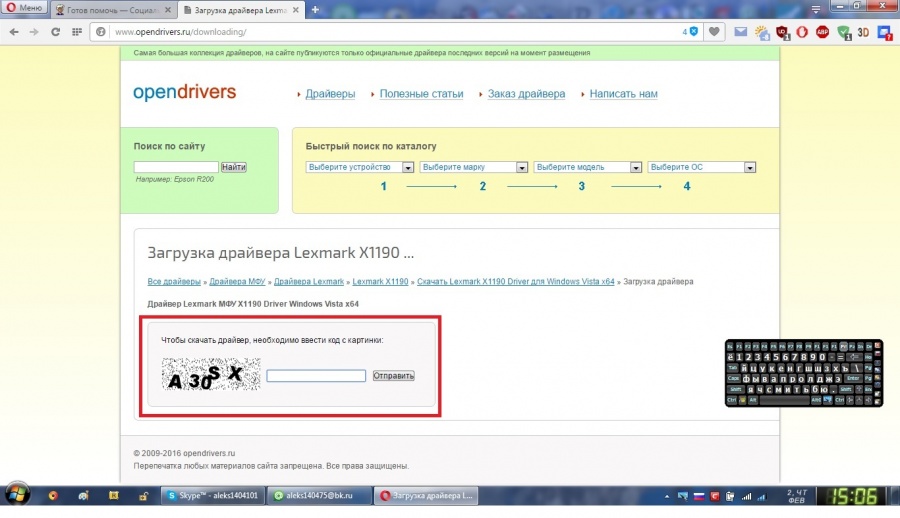900x518 pixels.
Task: Open the Speed Dial grid
Action: pyautogui.click(x=76, y=32)
